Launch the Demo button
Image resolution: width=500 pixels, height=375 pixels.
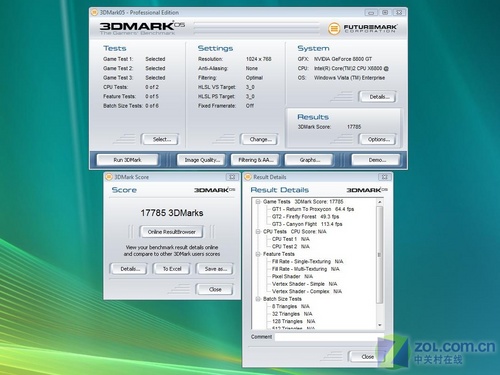click(x=377, y=160)
